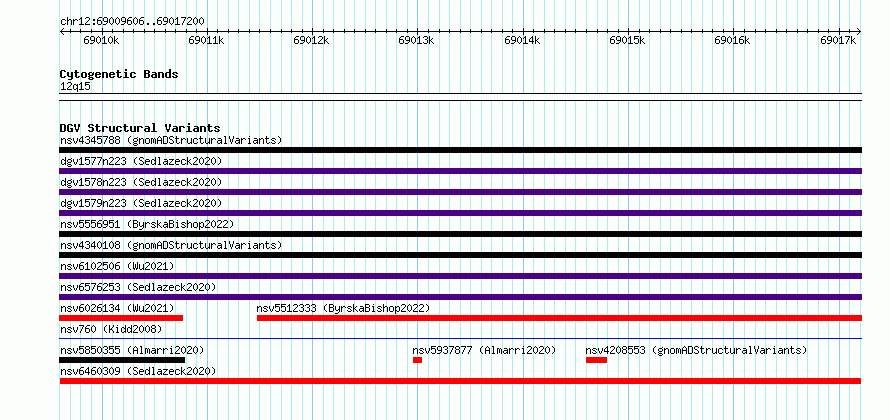The width and height of the screenshot is (890, 420).
Task: Select the purple bar under nsv6102506
Action: [x=461, y=276]
